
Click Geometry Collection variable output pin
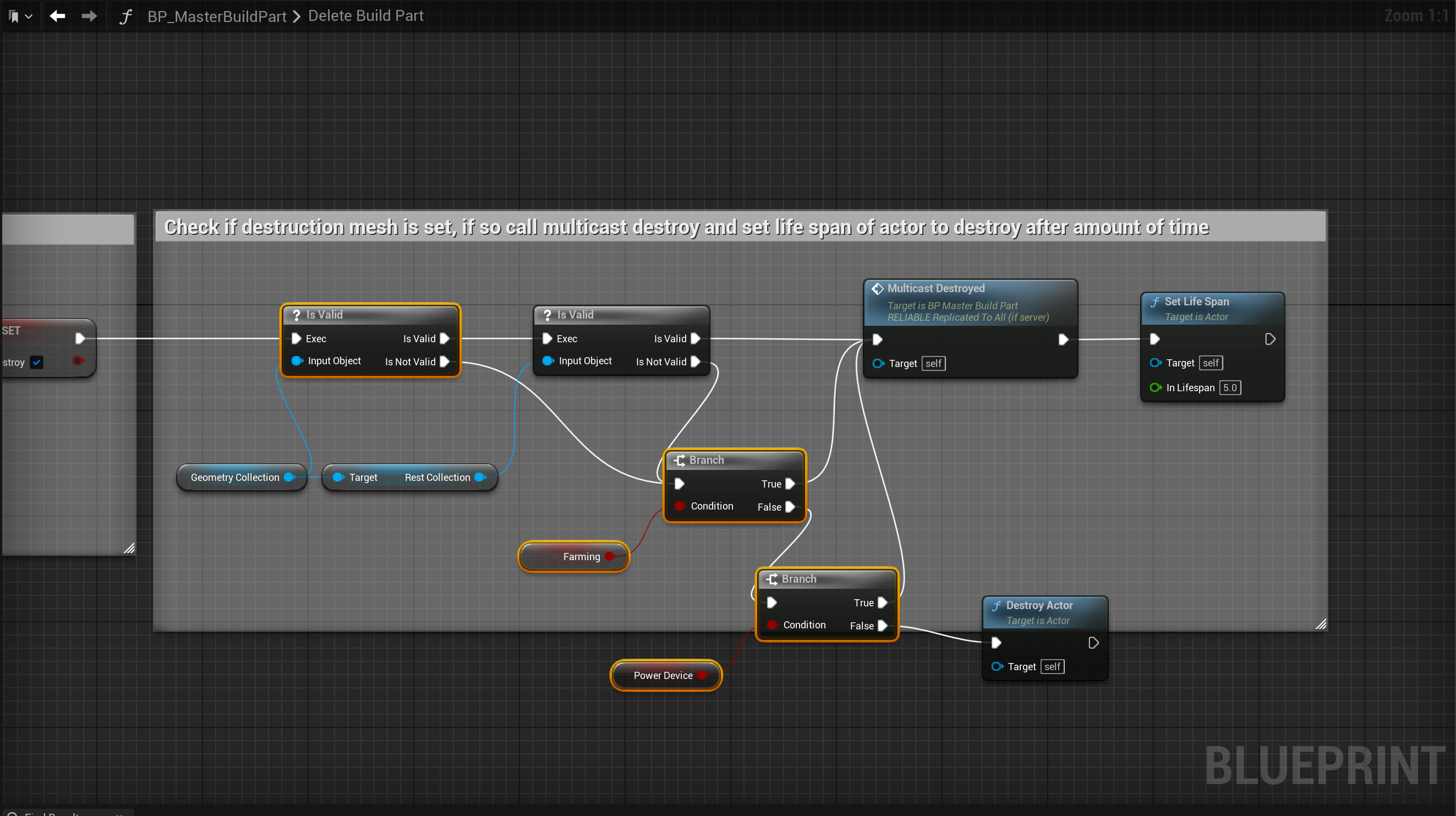(x=289, y=477)
